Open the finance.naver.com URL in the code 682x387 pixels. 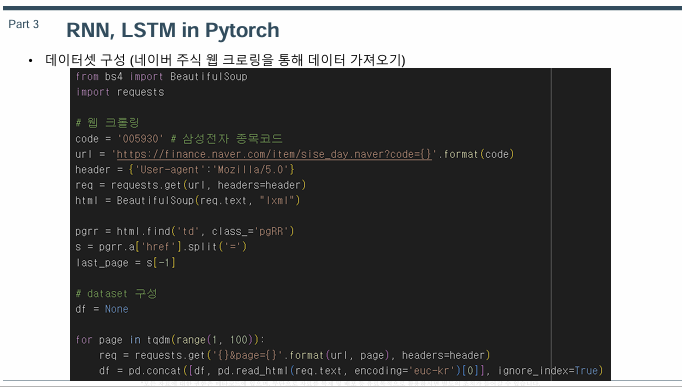[x=274, y=154]
